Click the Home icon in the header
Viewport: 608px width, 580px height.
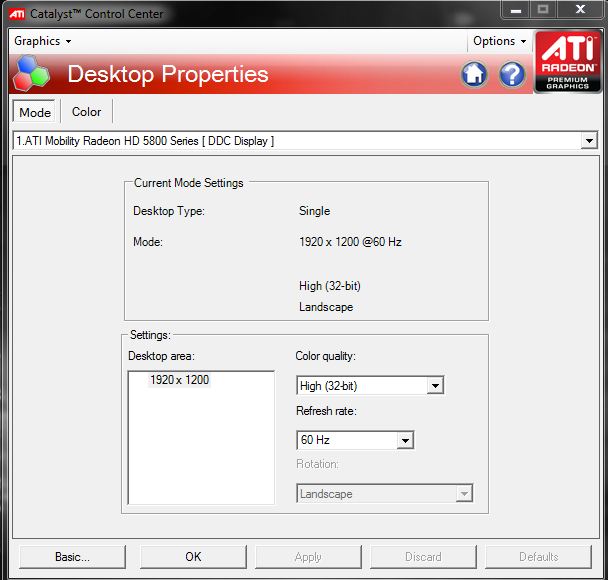click(474, 74)
